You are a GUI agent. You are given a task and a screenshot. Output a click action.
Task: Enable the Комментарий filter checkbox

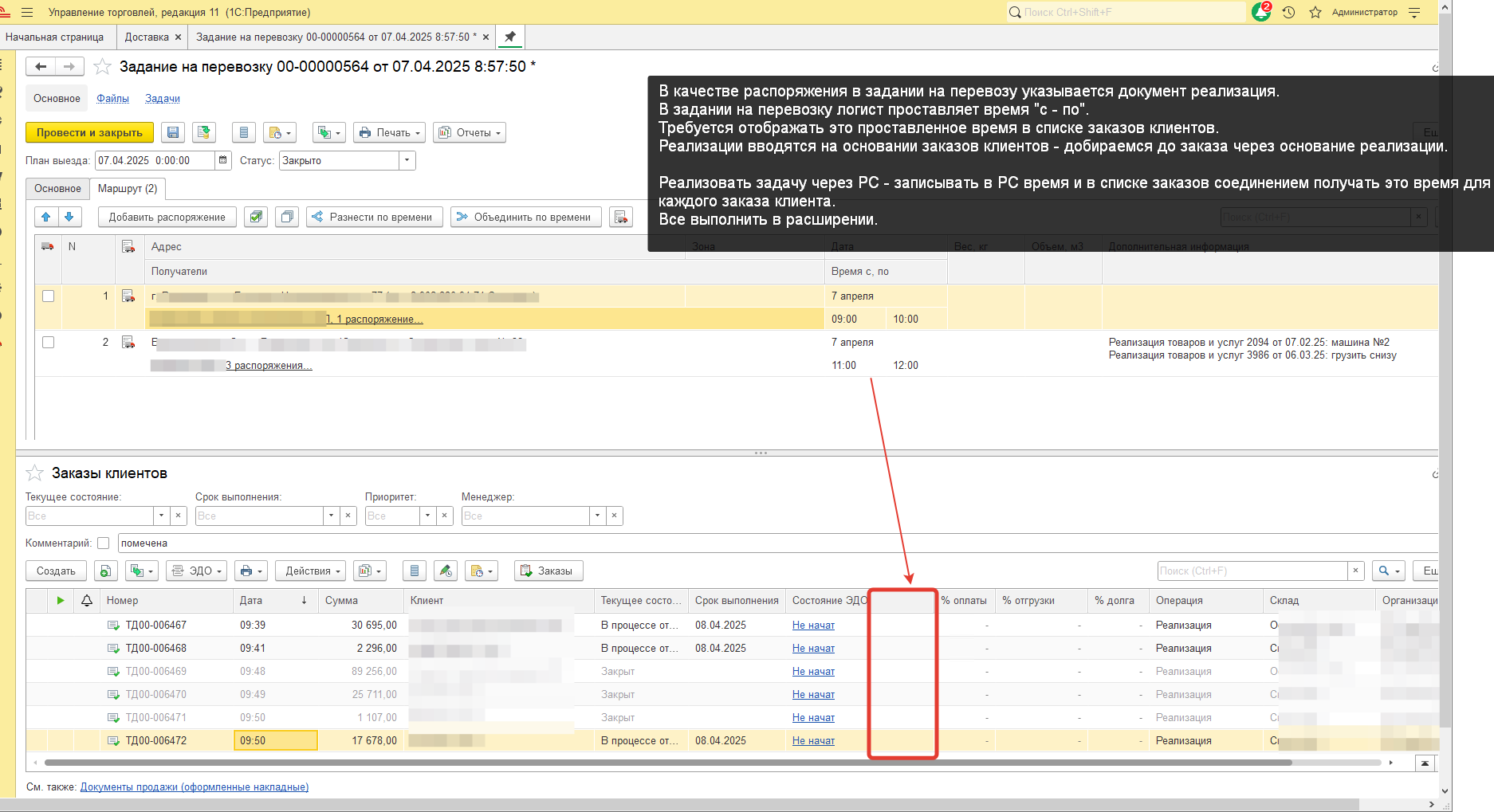point(103,543)
